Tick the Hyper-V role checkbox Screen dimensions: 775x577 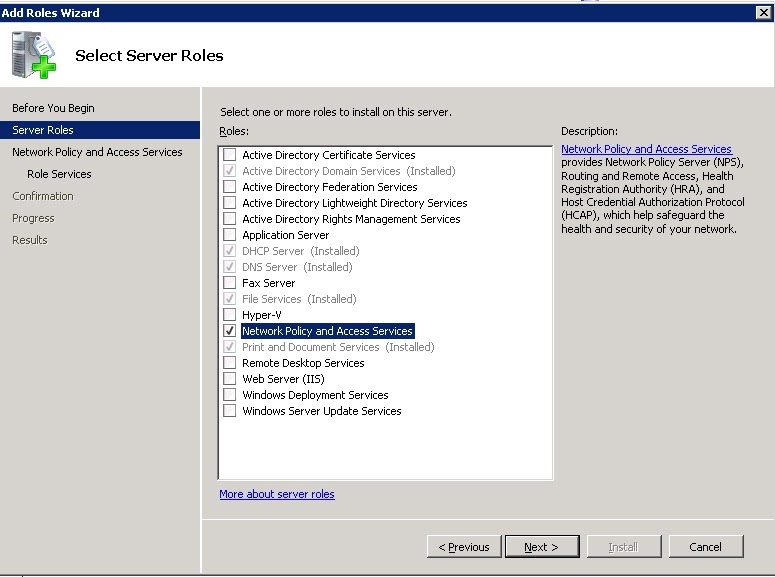(229, 315)
